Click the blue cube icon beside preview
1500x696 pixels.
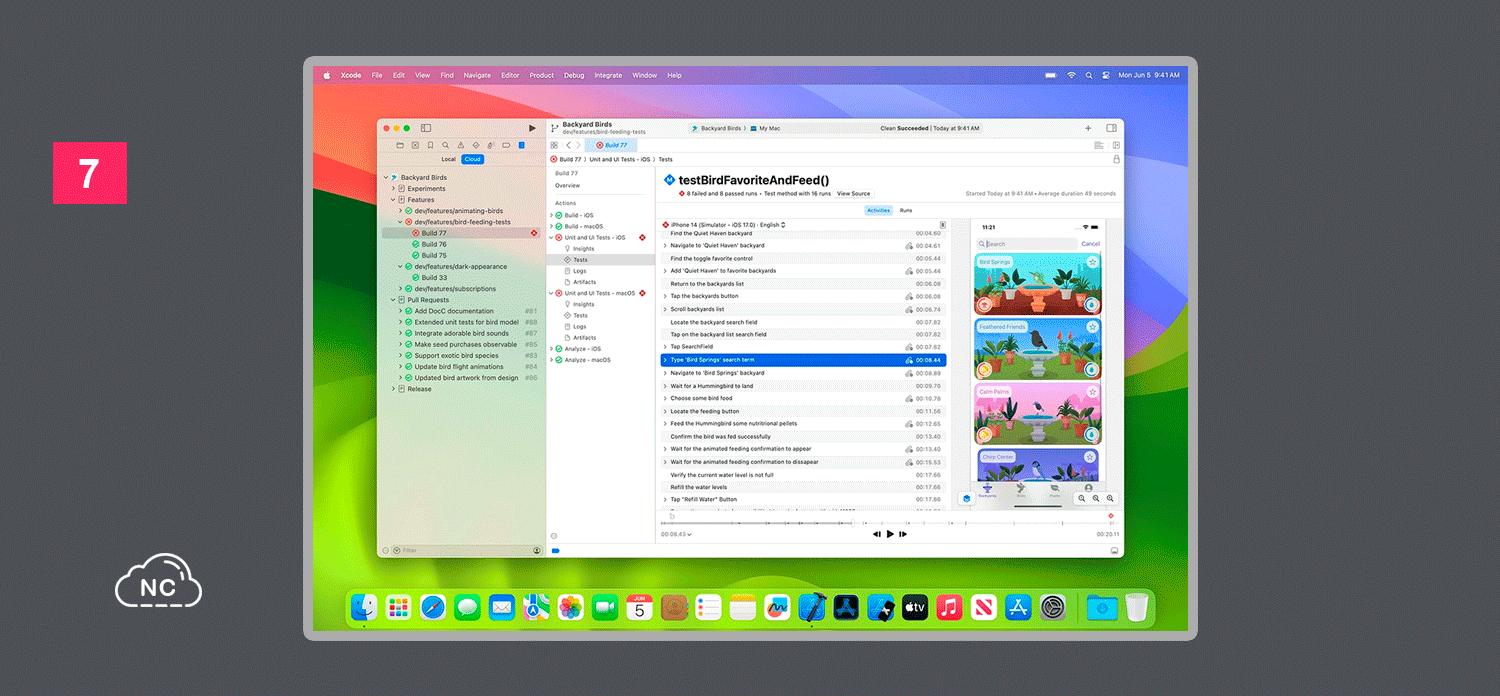point(967,499)
